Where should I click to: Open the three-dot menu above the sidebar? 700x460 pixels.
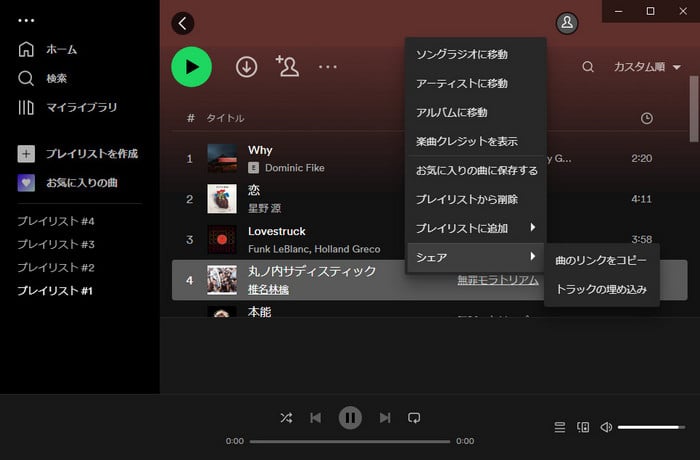(x=26, y=21)
